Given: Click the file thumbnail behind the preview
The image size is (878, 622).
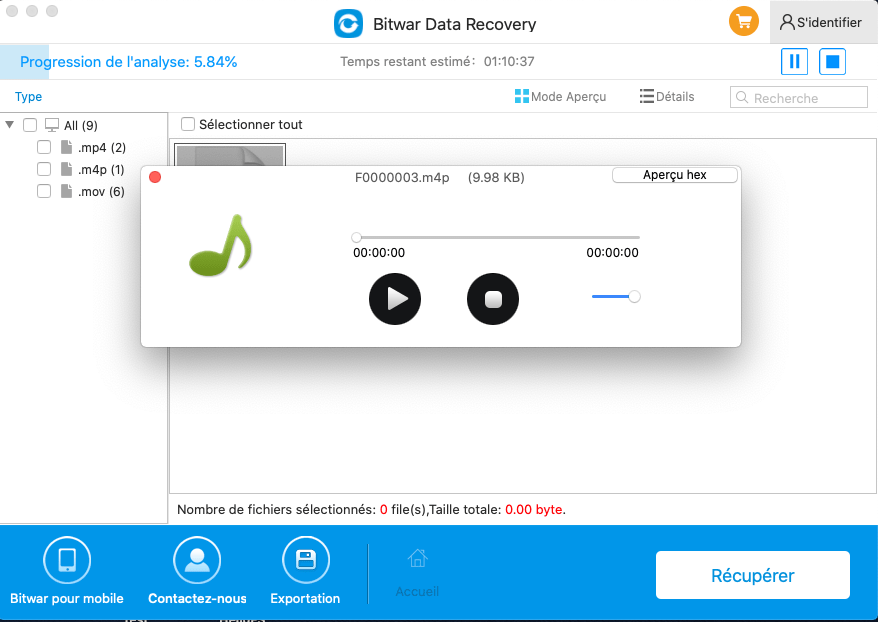Looking at the screenshot, I should point(230,154).
